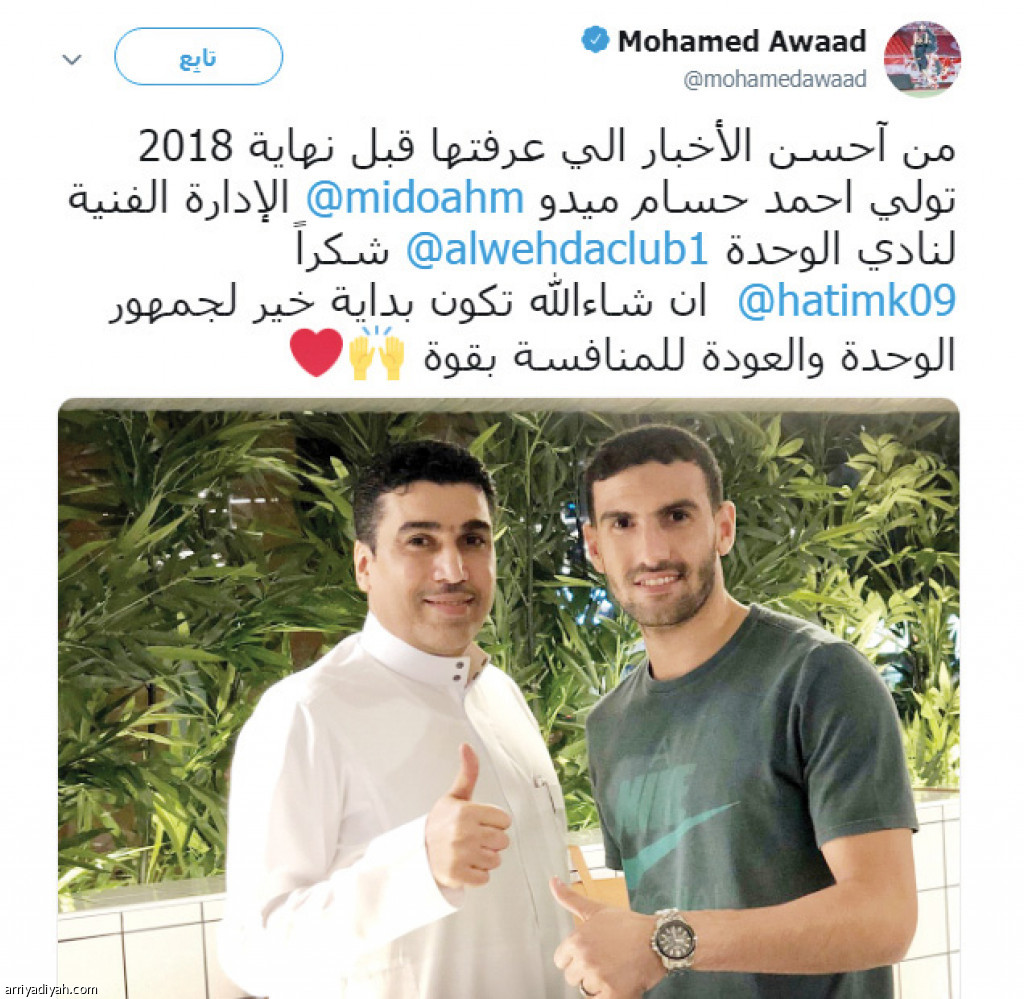Click the تابع follow button
This screenshot has height=999, width=1024.
click(199, 57)
